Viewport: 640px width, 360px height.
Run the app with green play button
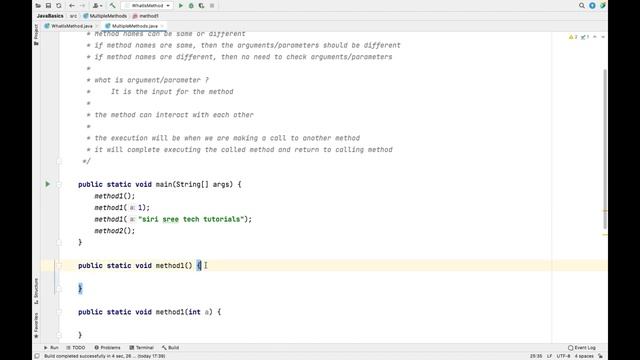tap(181, 5)
